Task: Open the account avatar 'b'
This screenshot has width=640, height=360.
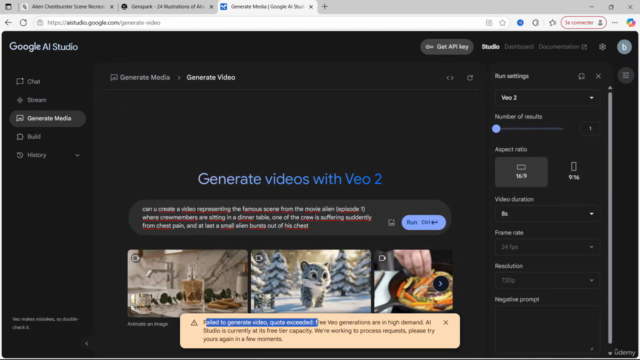Action: pyautogui.click(x=624, y=47)
